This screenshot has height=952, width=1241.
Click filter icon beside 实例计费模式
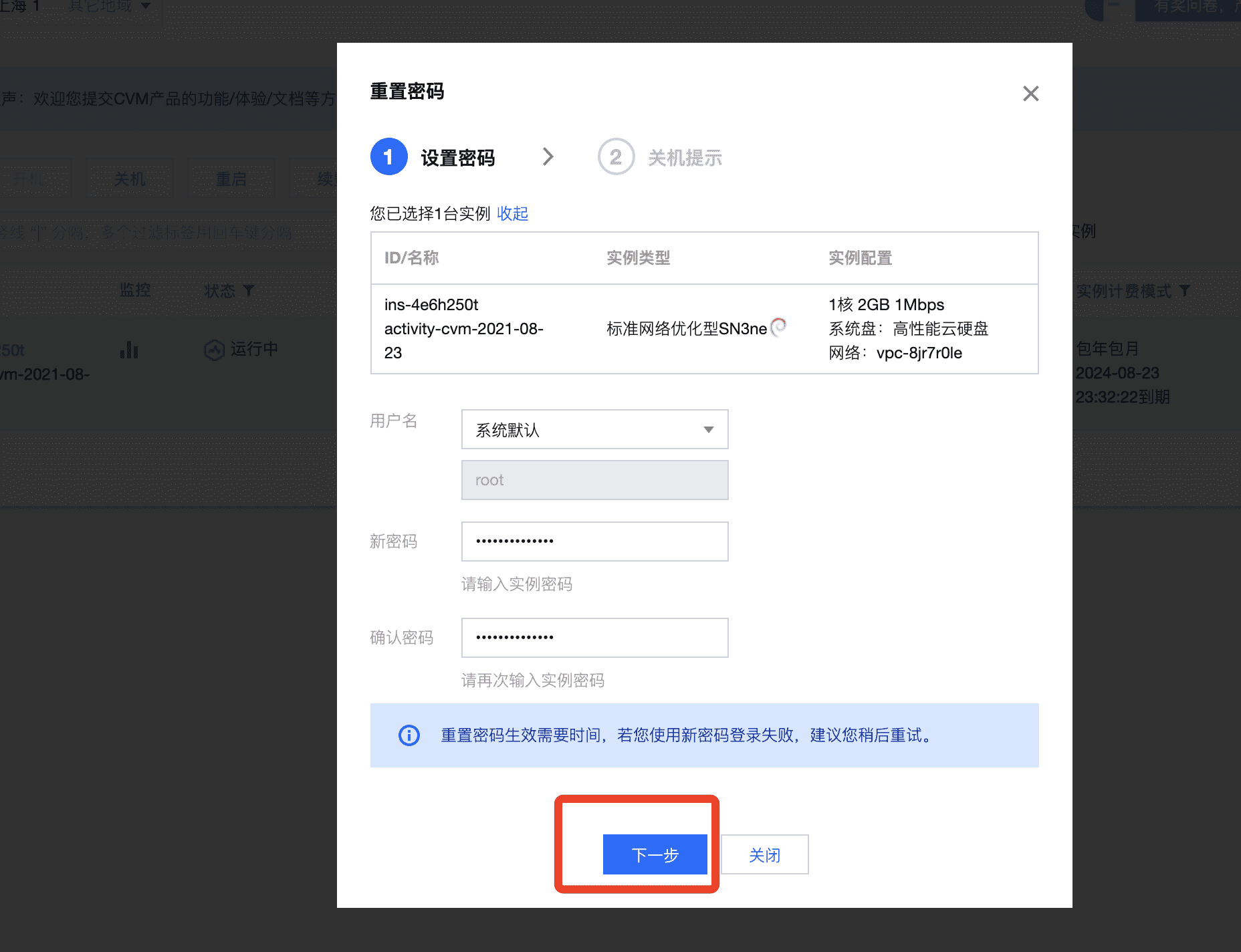pyautogui.click(x=1185, y=290)
